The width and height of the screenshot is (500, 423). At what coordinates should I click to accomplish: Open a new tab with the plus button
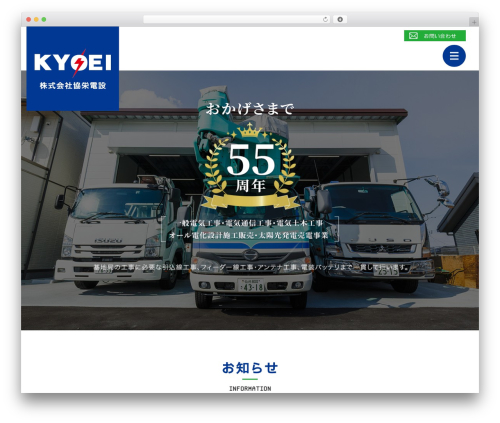pos(474,22)
